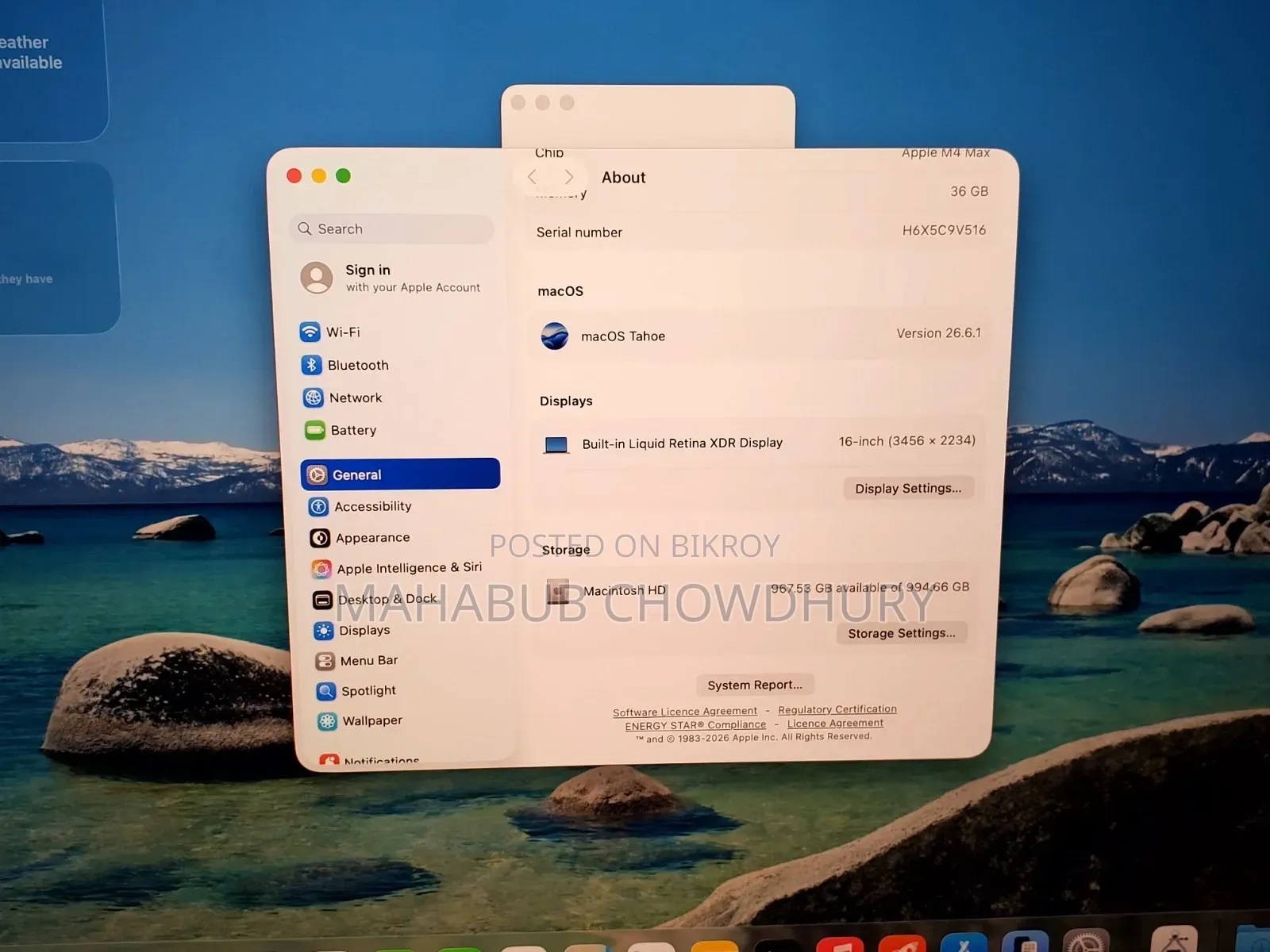Click the Display Settings… button

[x=908, y=488]
